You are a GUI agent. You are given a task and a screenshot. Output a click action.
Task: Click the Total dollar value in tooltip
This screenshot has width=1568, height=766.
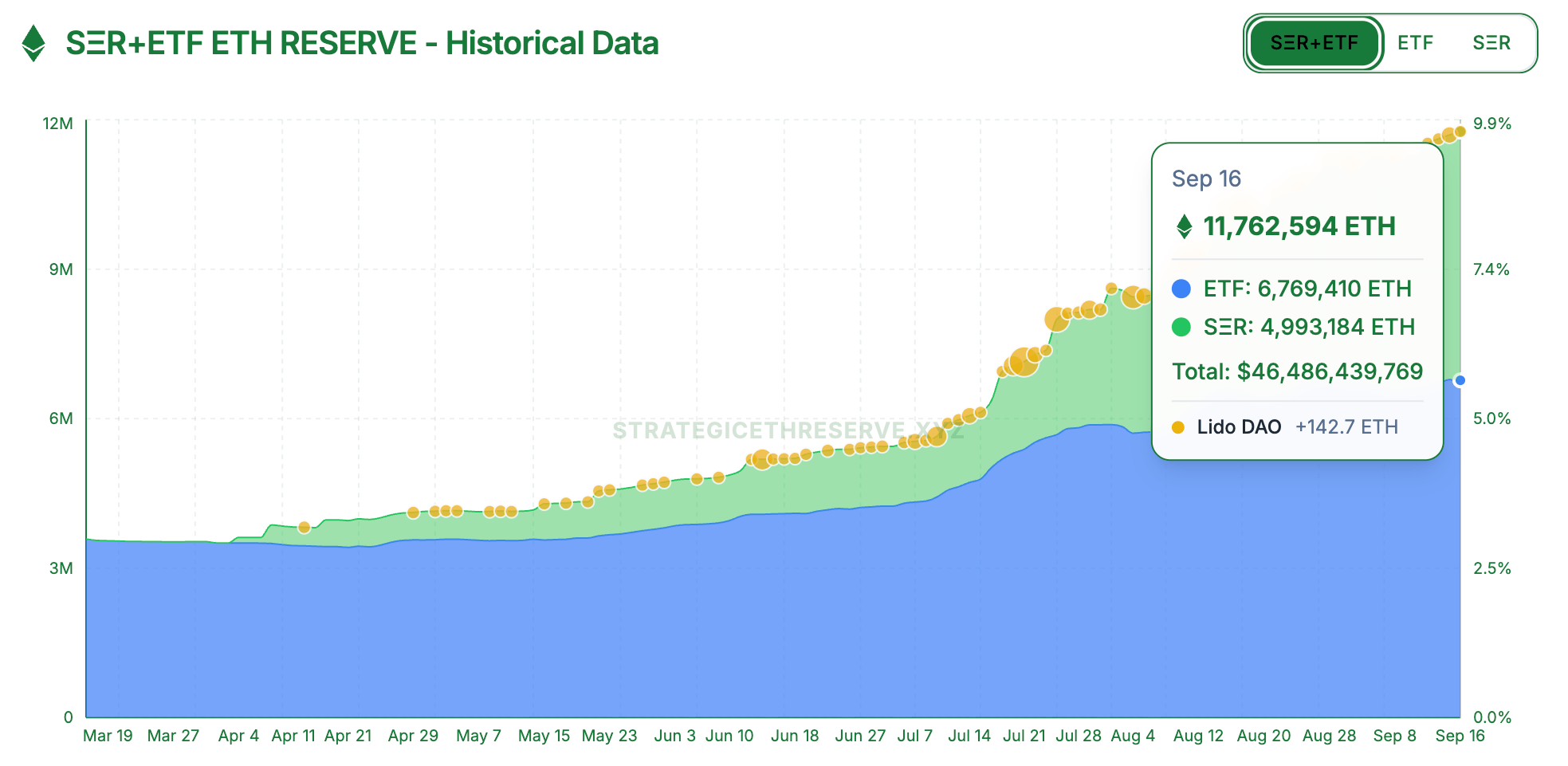click(x=1297, y=371)
